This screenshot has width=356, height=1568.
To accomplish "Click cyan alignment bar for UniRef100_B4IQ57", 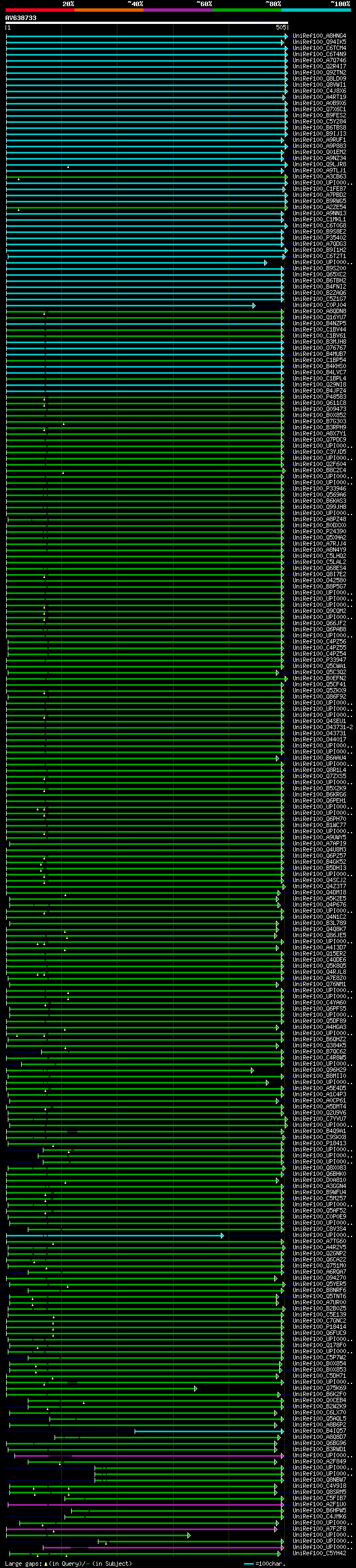I will point(209,1431).
